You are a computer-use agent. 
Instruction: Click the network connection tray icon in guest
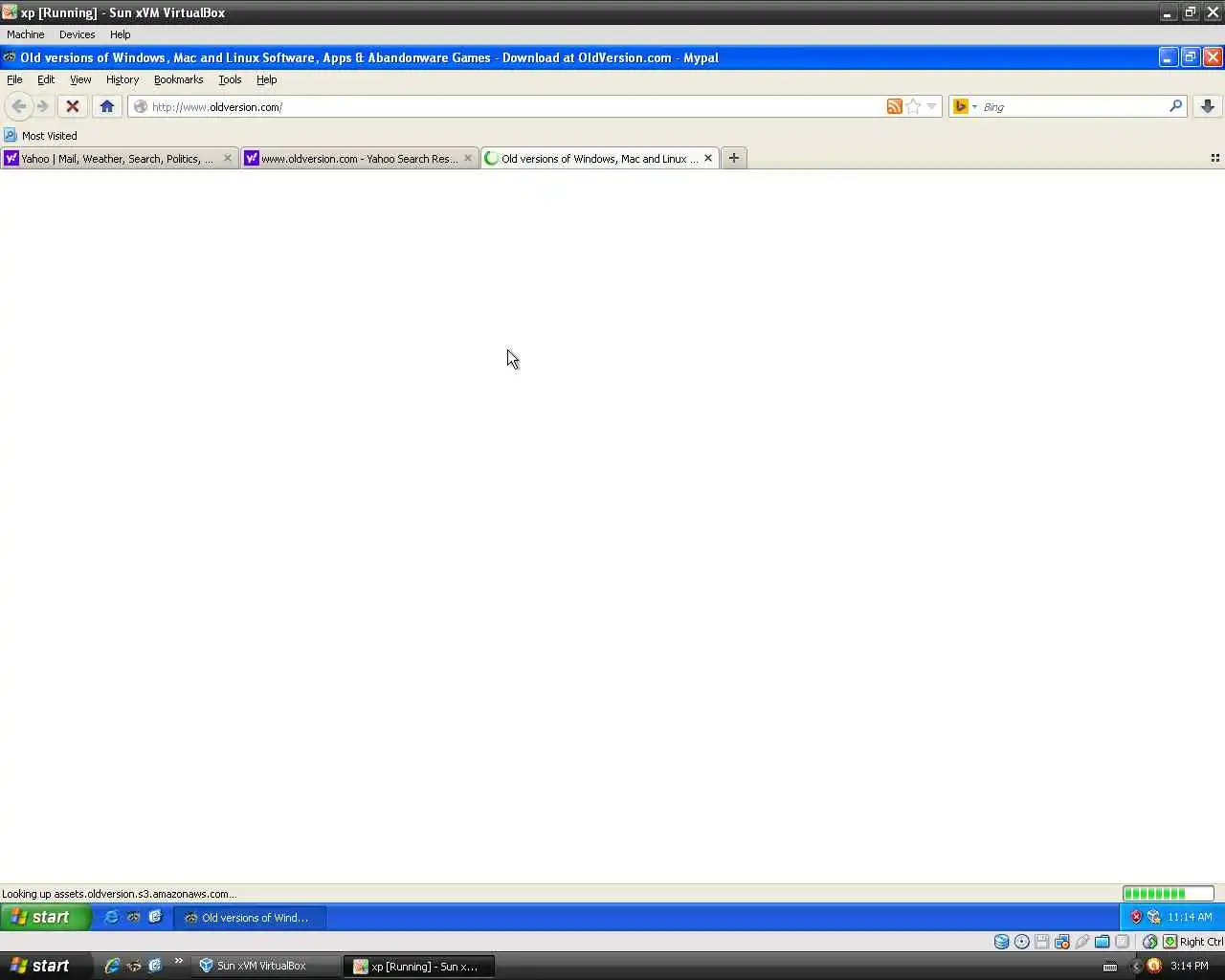(1153, 917)
